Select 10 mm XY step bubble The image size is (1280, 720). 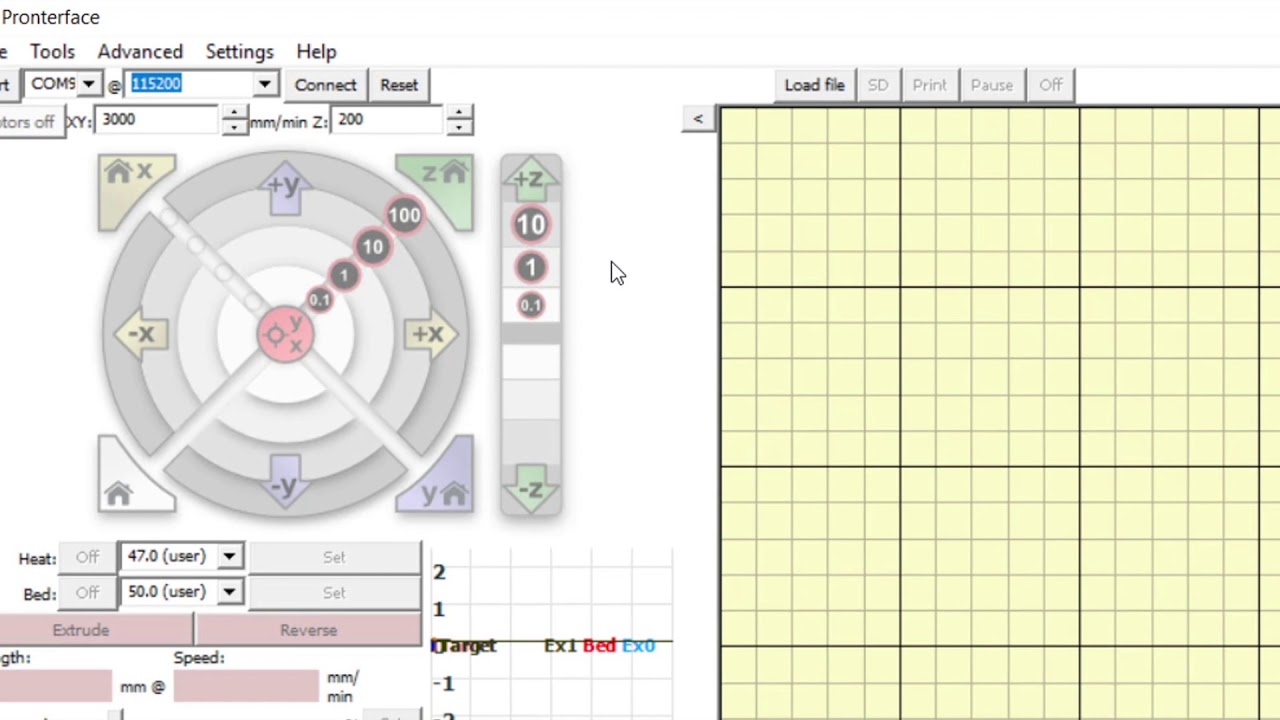coord(372,247)
